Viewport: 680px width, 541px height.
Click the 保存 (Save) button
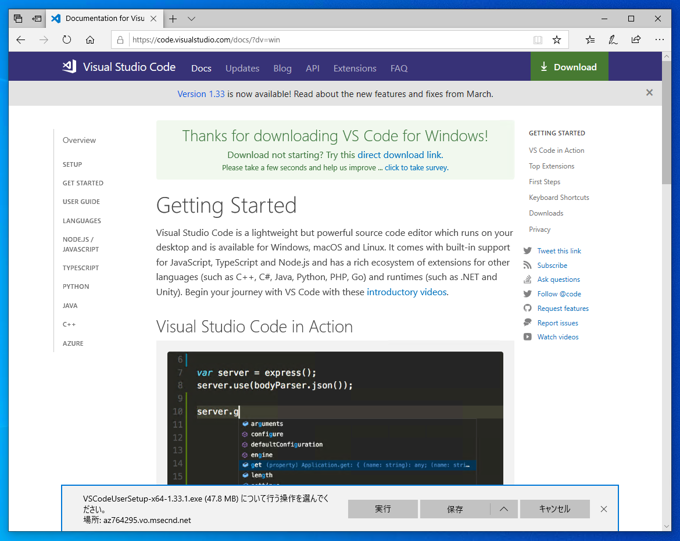[455, 509]
